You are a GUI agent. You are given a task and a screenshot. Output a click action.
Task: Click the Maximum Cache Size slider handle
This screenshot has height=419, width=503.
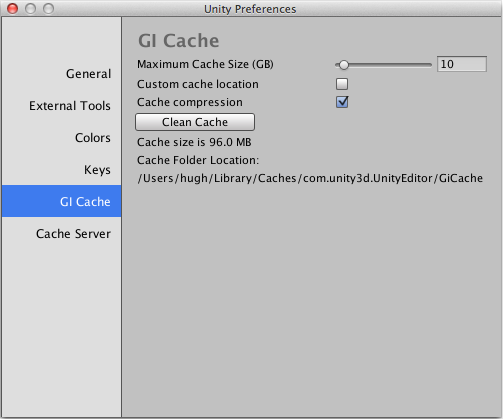pyautogui.click(x=343, y=65)
